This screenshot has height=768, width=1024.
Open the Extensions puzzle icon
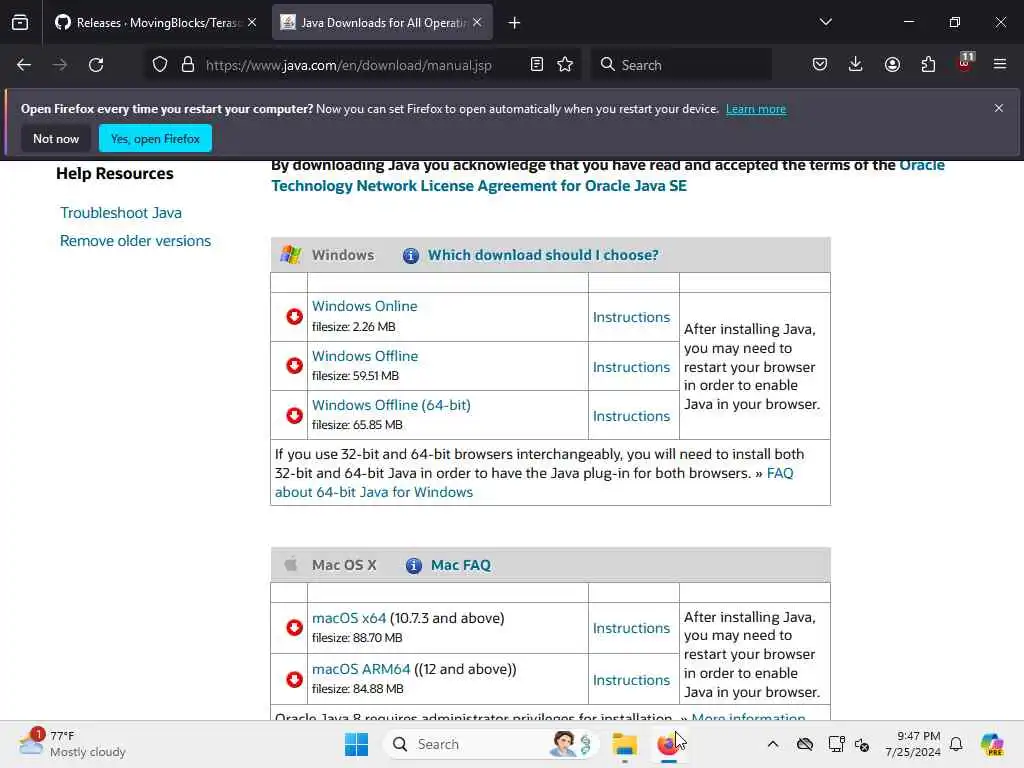click(928, 65)
